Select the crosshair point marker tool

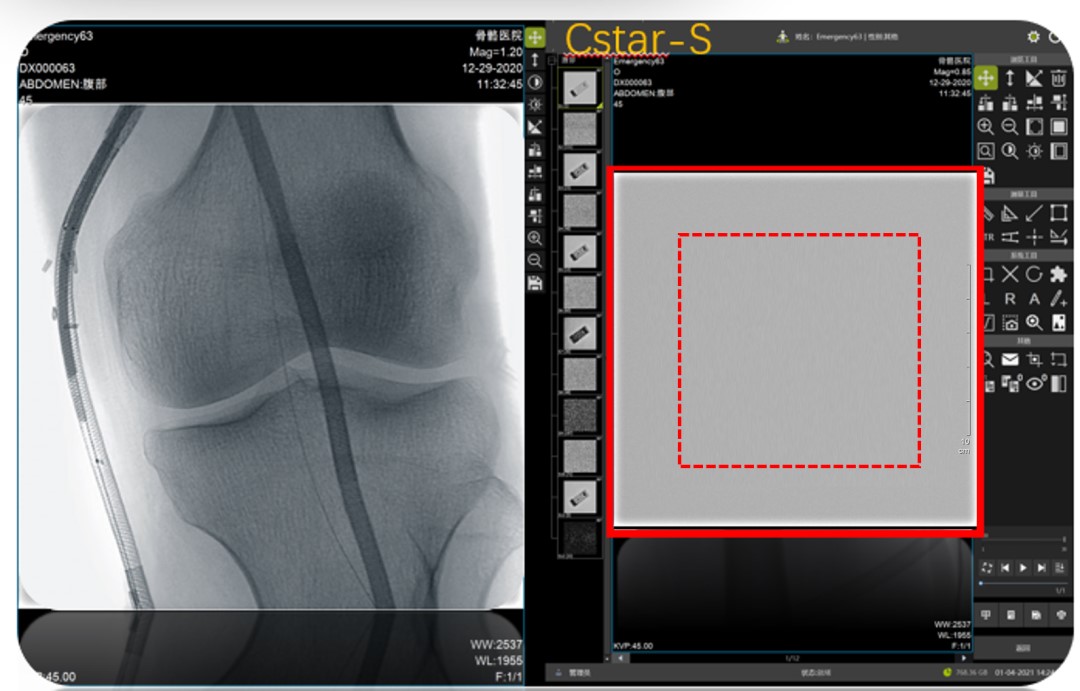coord(1034,238)
